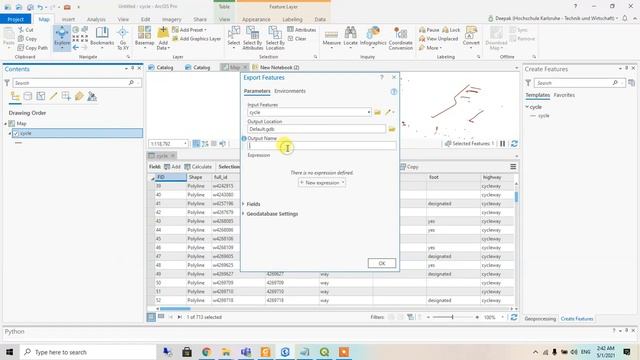Switch to the Environments tab

pos(290,91)
